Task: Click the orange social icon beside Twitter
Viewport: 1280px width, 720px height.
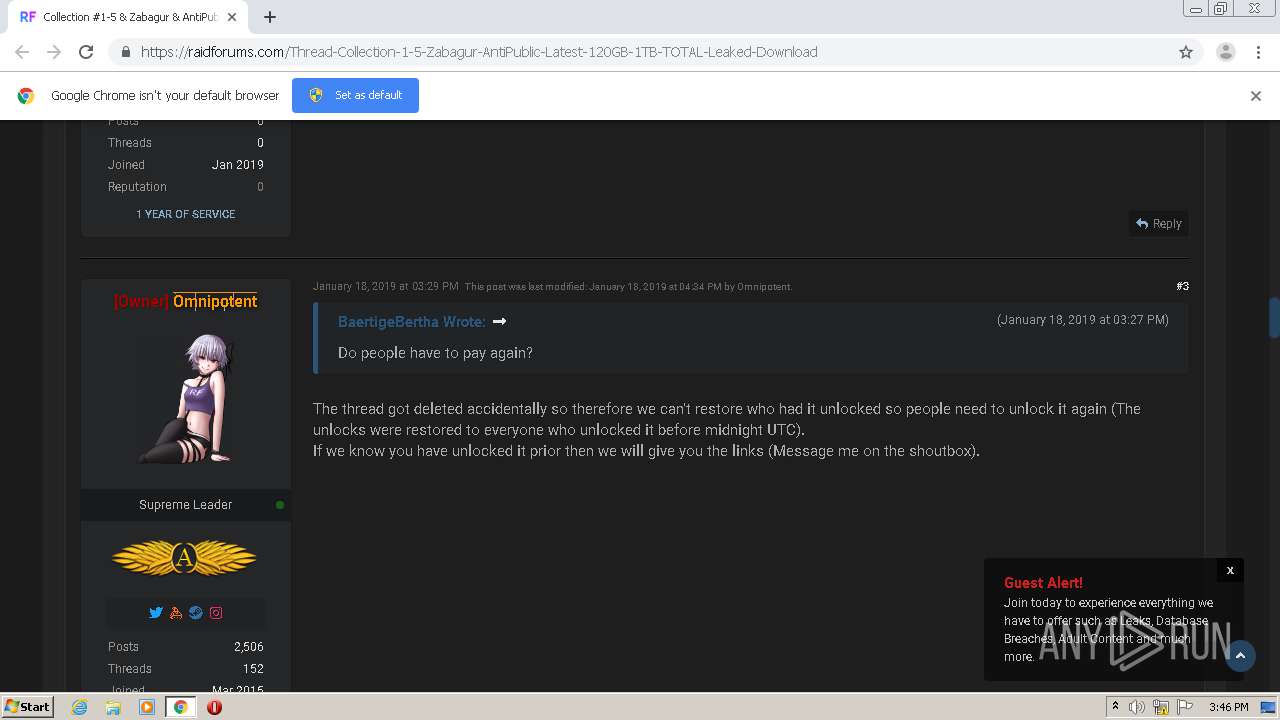Action: 176,613
